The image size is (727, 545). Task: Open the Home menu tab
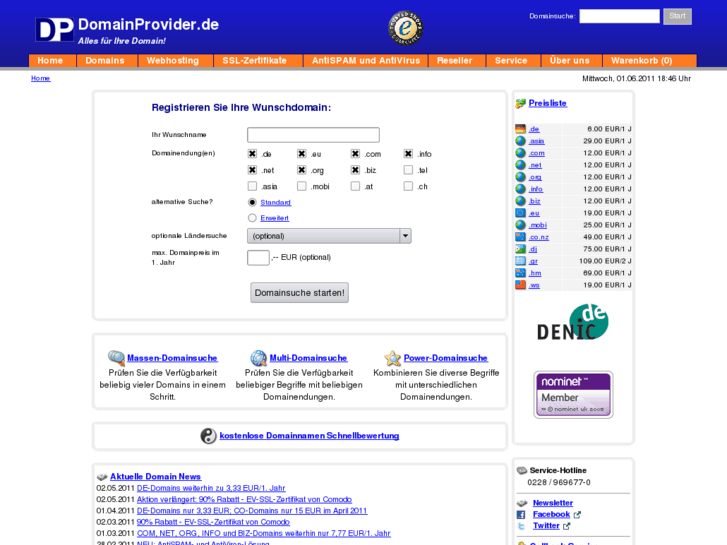pos(50,61)
